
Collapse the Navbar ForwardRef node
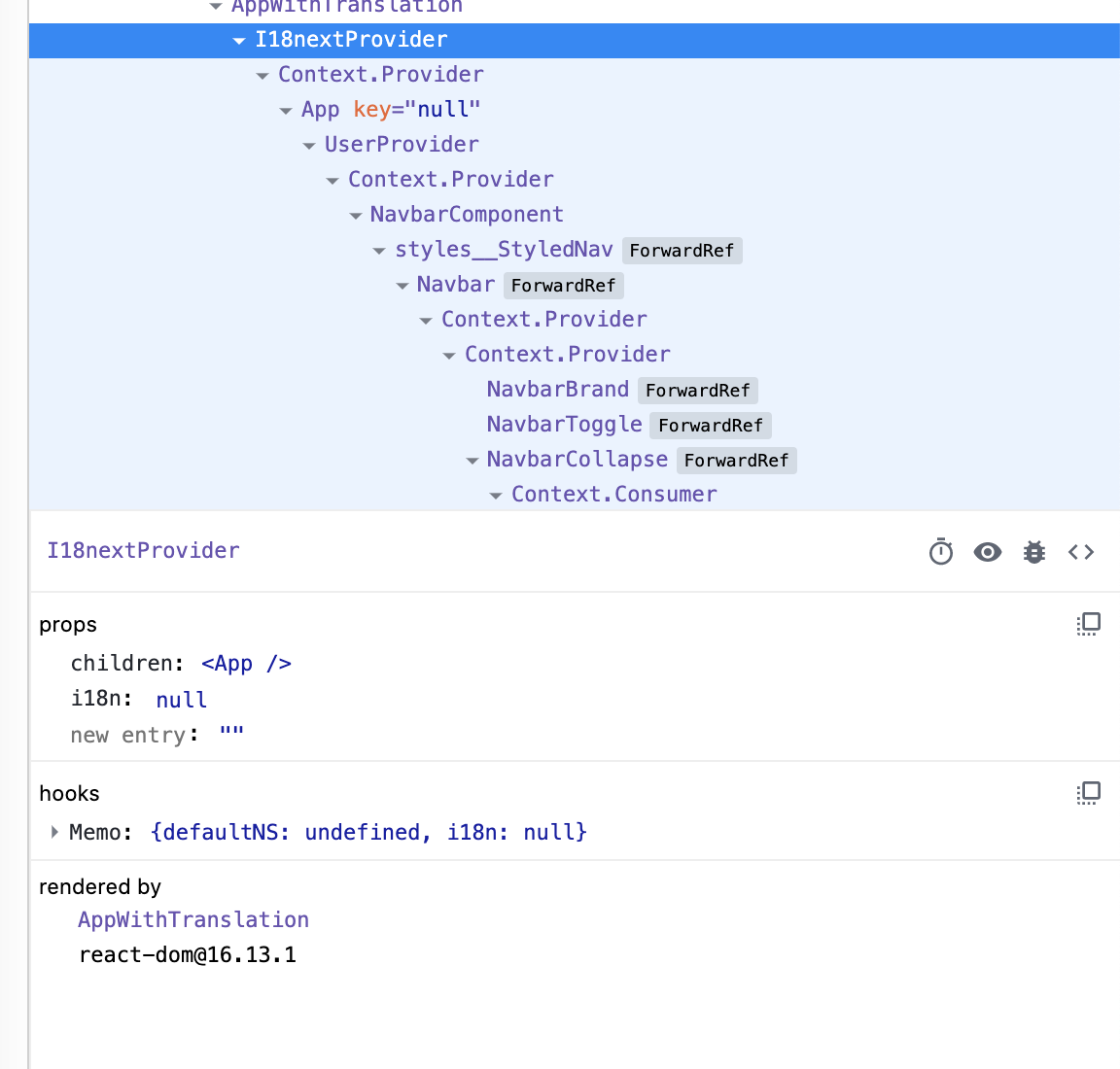[402, 285]
